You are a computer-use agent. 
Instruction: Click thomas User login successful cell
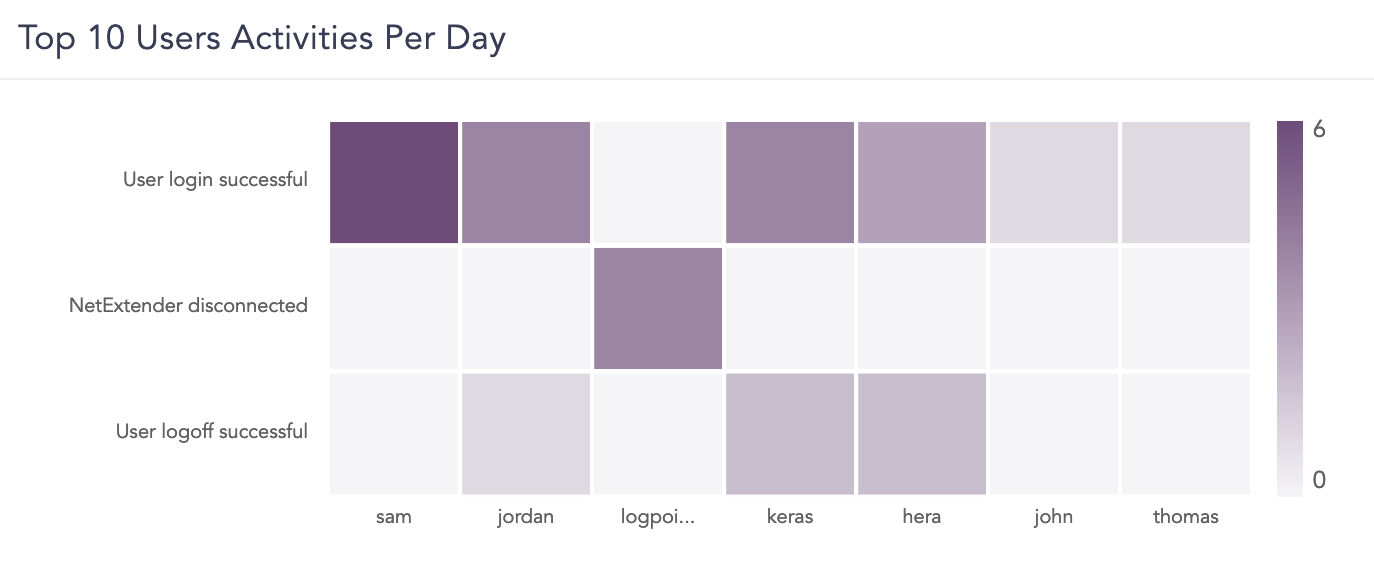click(x=1185, y=182)
